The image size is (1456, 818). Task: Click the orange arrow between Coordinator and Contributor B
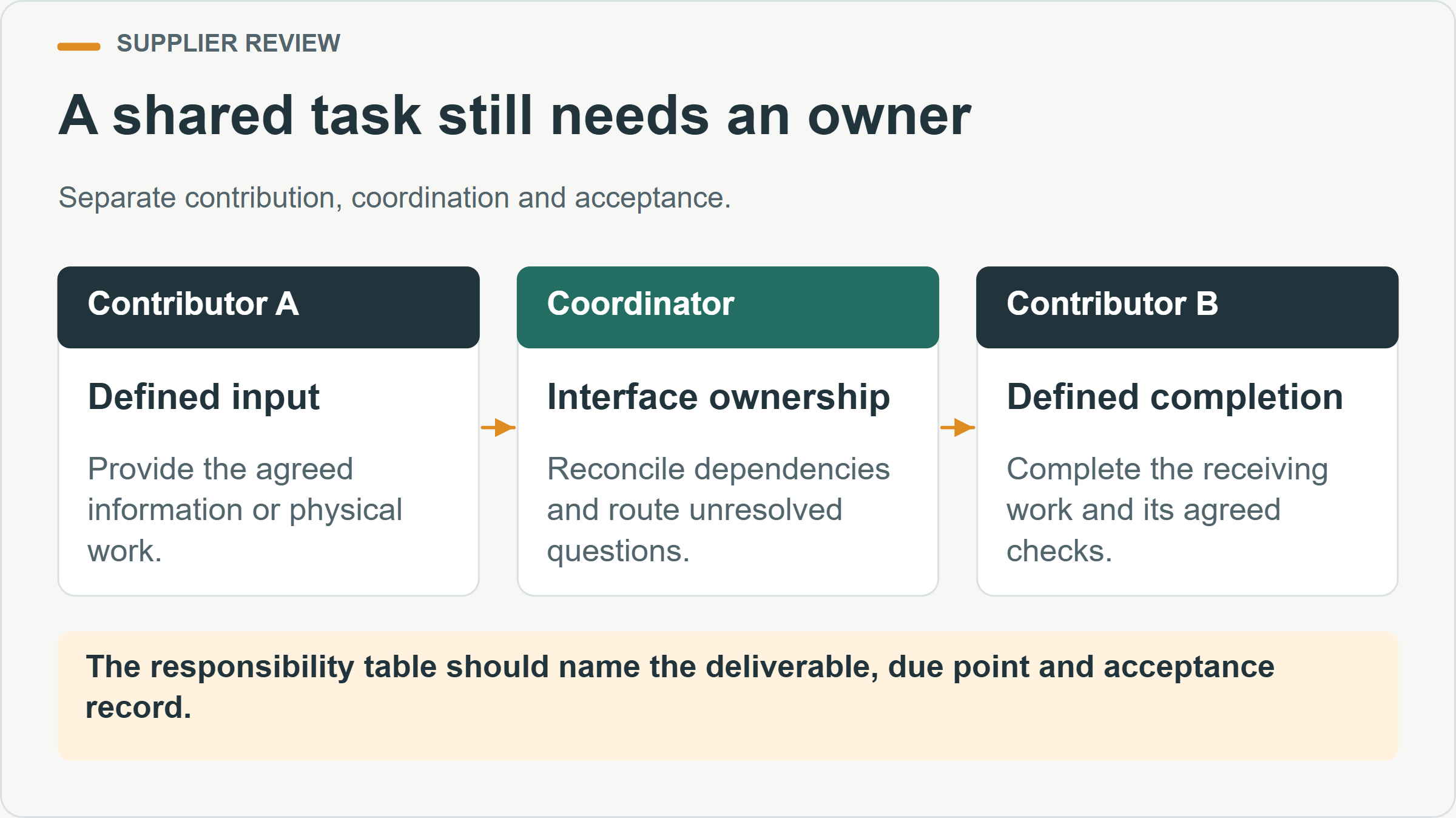tap(957, 427)
